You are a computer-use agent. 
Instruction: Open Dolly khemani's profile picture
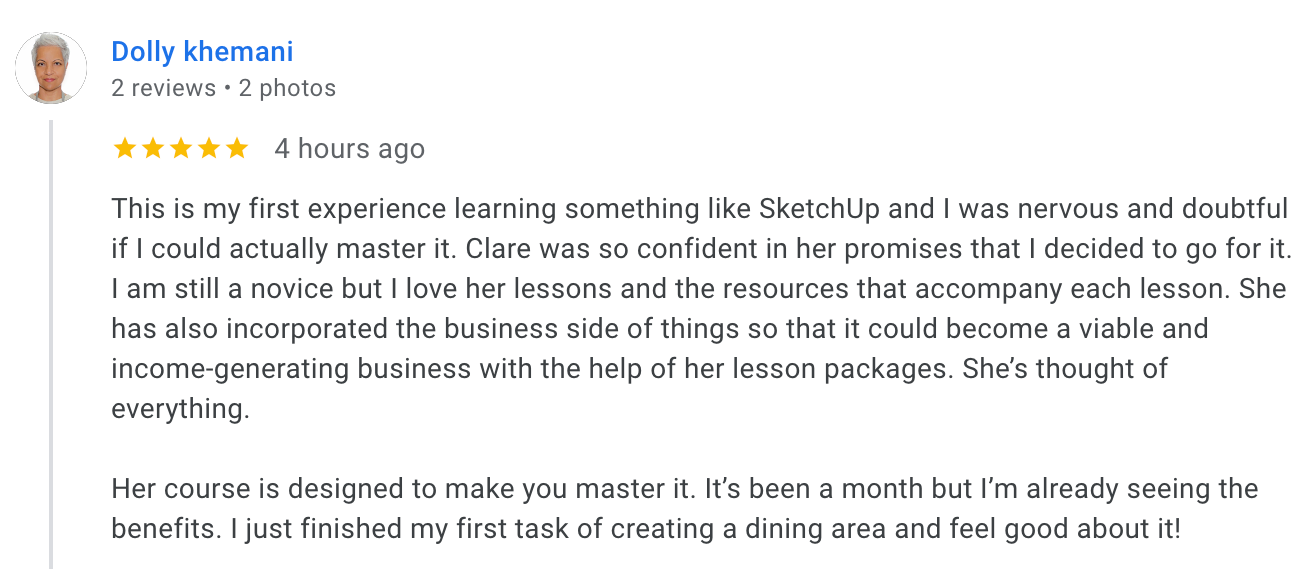pyautogui.click(x=51, y=68)
